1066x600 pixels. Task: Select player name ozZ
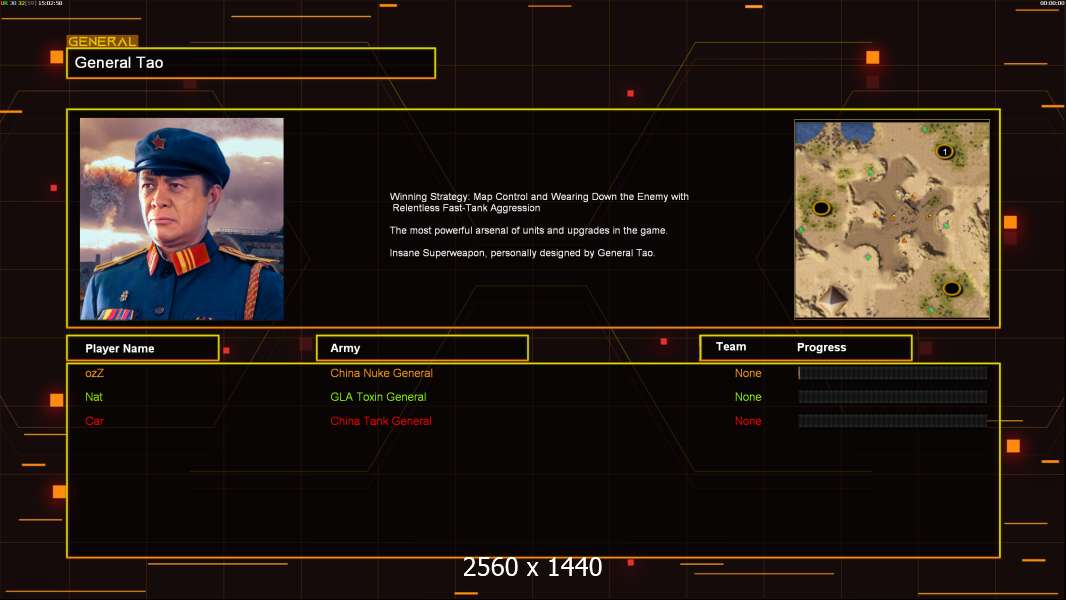coord(94,373)
